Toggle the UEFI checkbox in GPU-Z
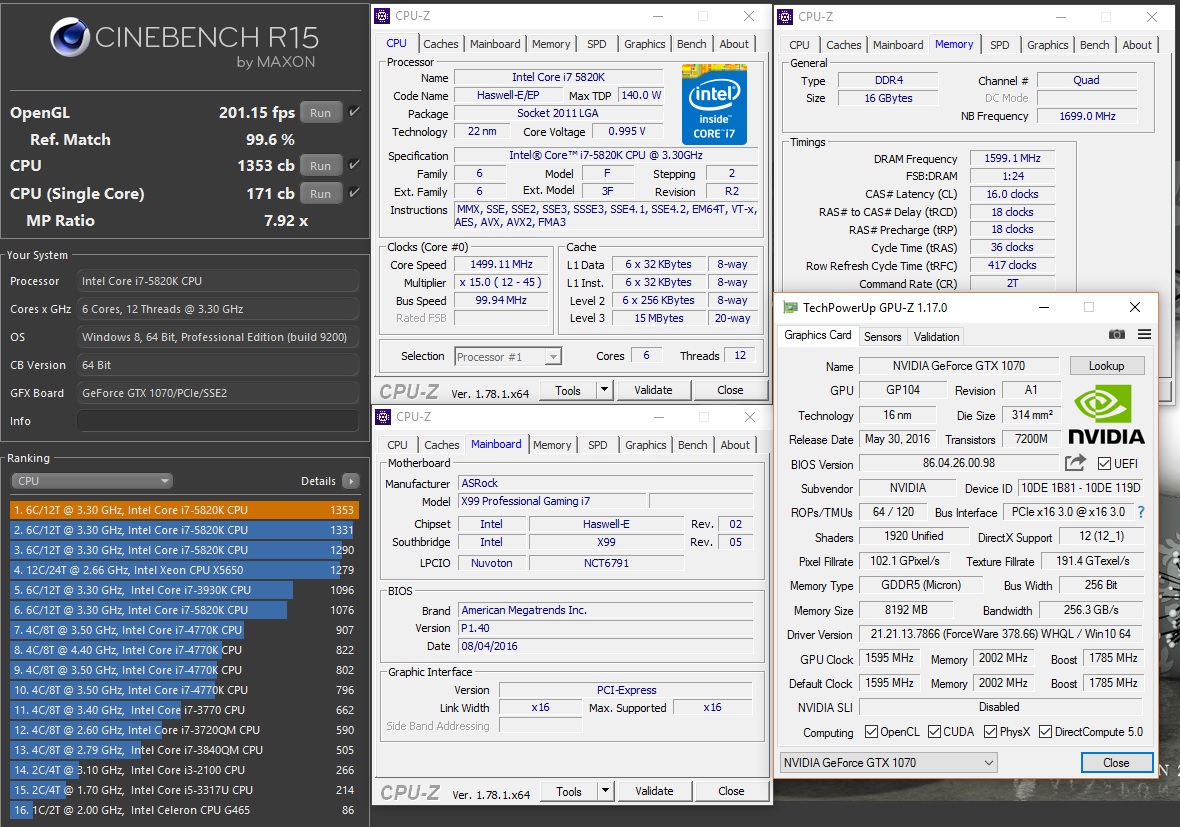 click(x=1104, y=464)
